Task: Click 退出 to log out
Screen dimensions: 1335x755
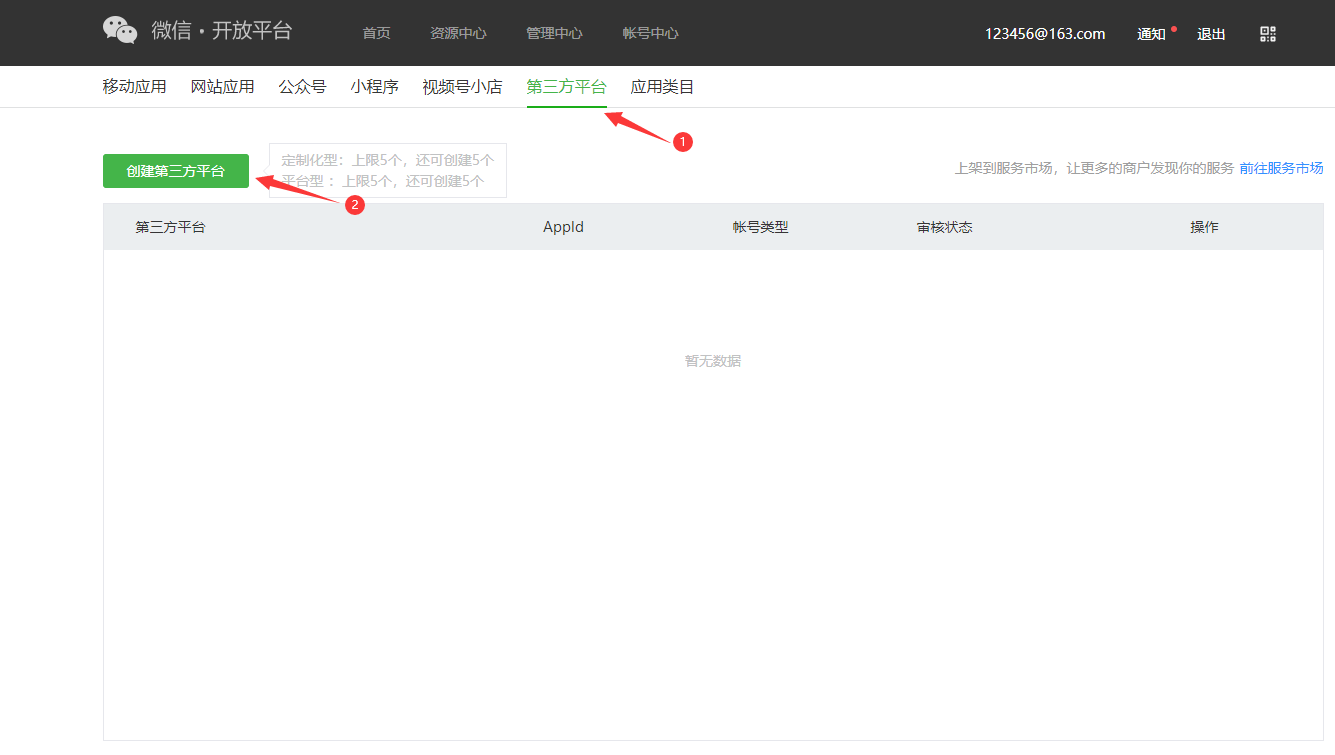Action: (1211, 34)
